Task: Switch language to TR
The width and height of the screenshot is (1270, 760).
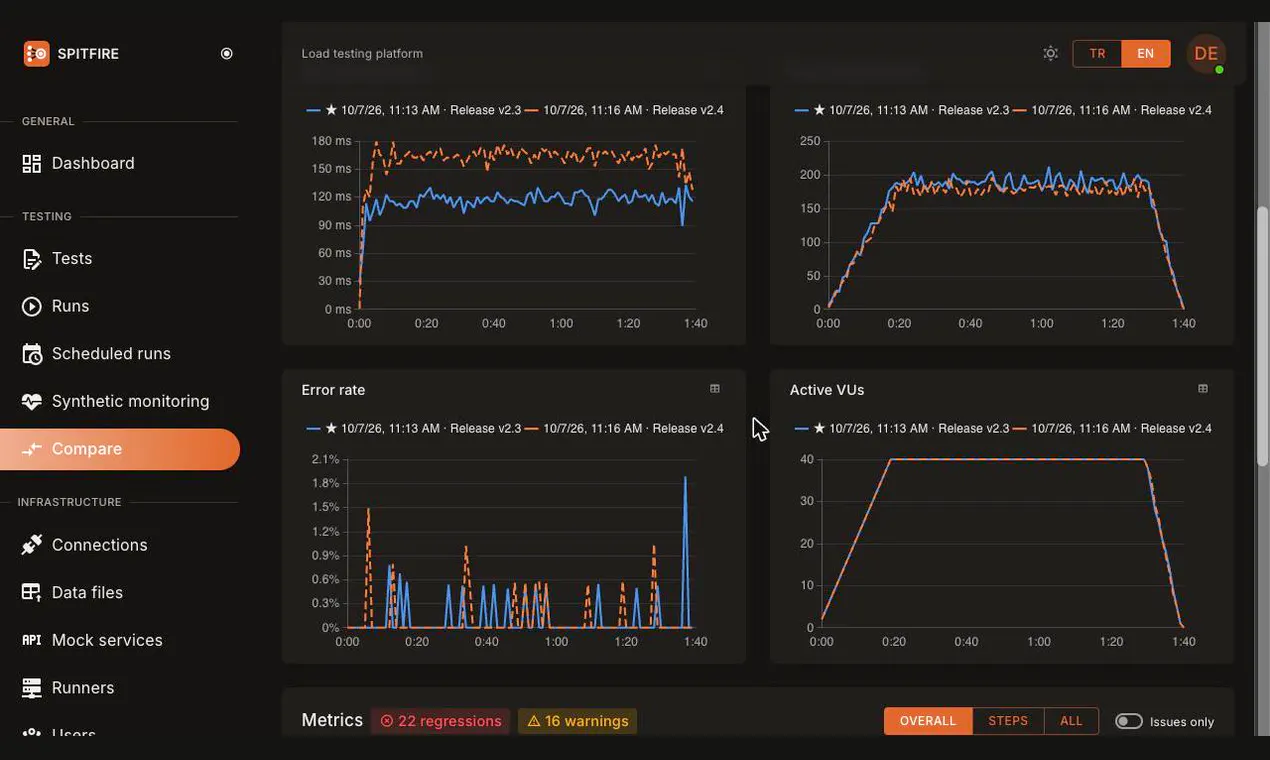Action: pos(1097,53)
